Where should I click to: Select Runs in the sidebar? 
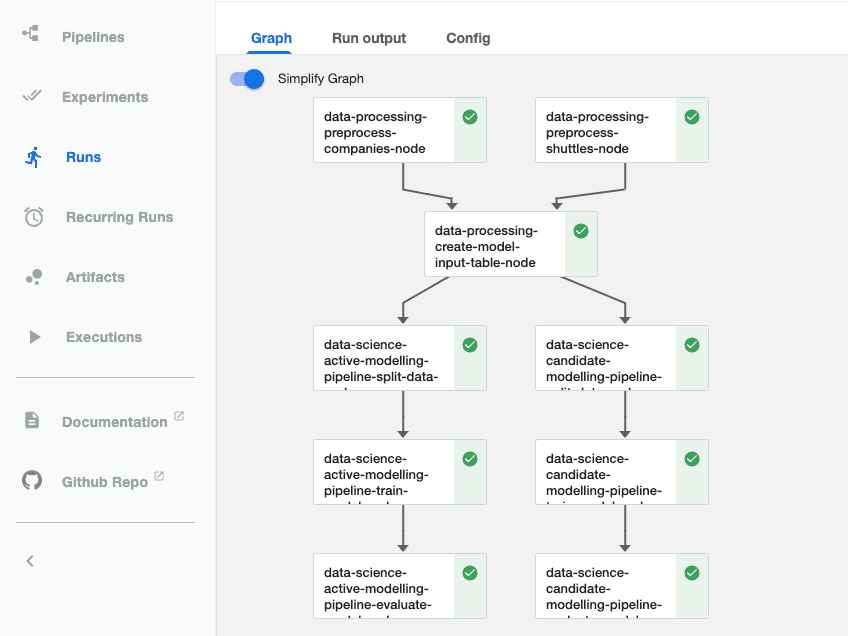(83, 157)
